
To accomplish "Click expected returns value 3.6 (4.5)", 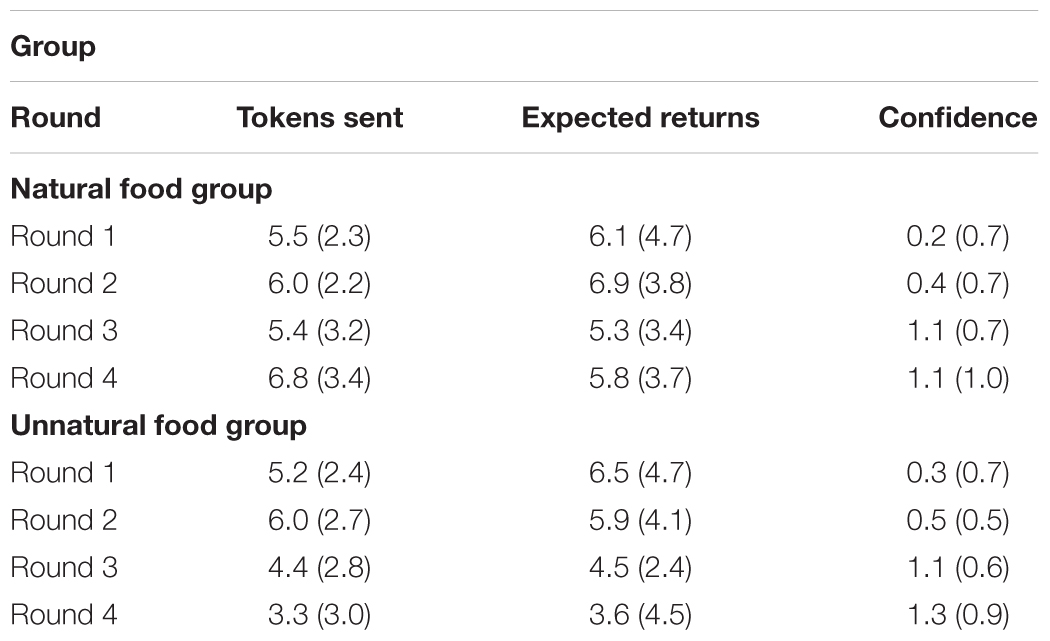I will 640,615.
